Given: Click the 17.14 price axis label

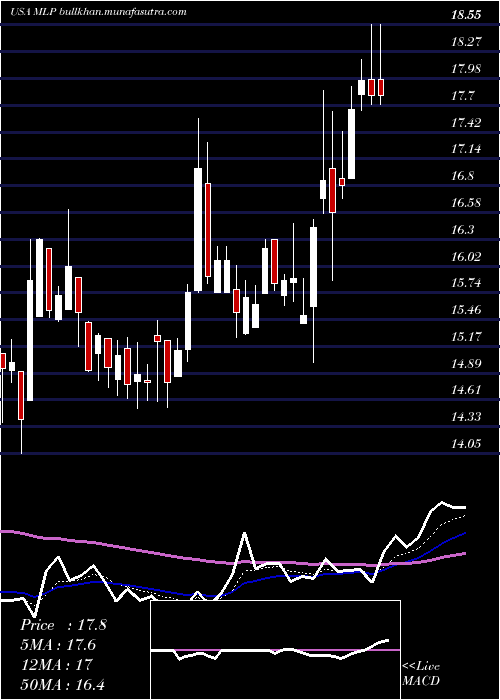Looking at the screenshot, I should click(466, 149).
